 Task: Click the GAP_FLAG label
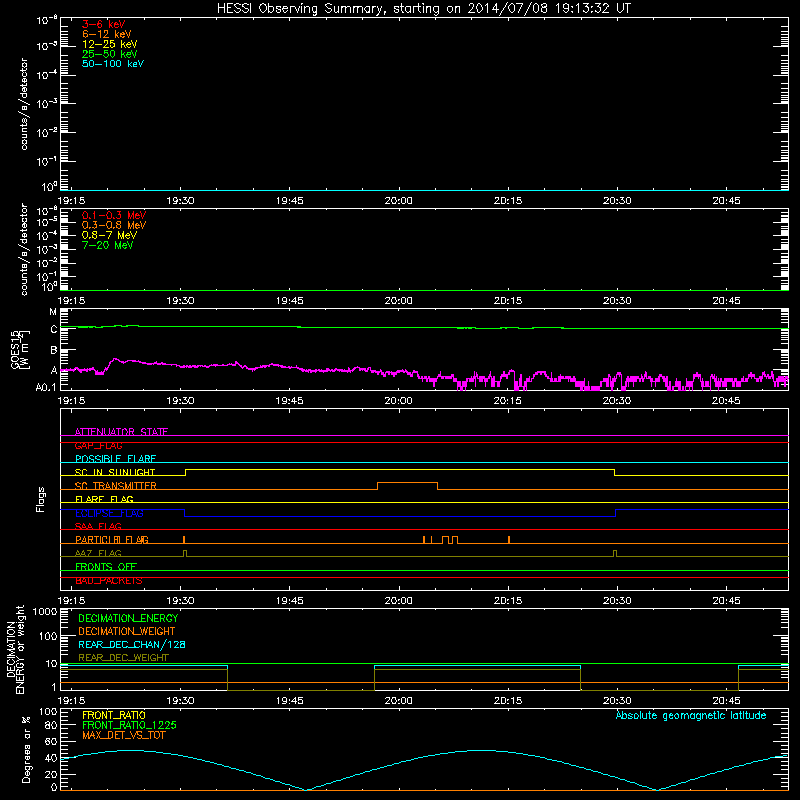click(x=98, y=445)
